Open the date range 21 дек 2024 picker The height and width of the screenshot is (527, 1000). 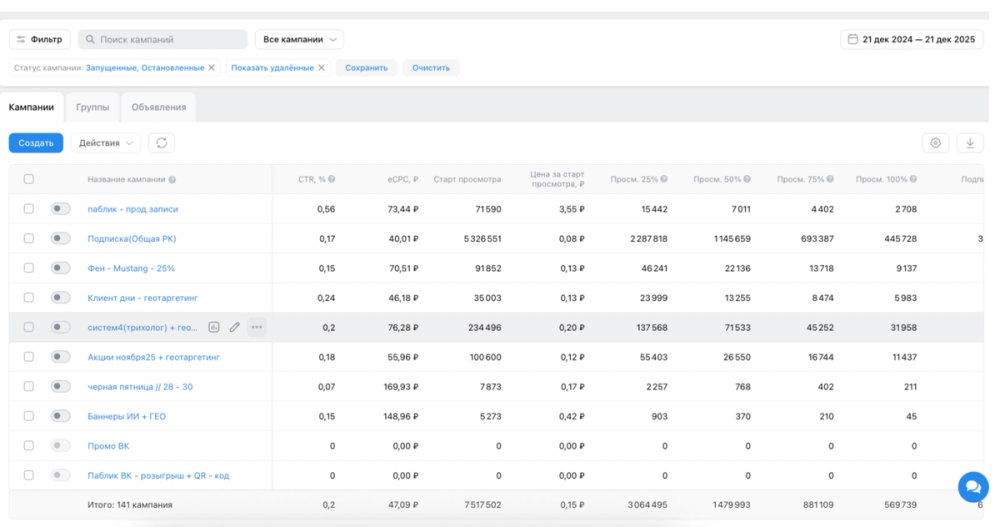912,40
